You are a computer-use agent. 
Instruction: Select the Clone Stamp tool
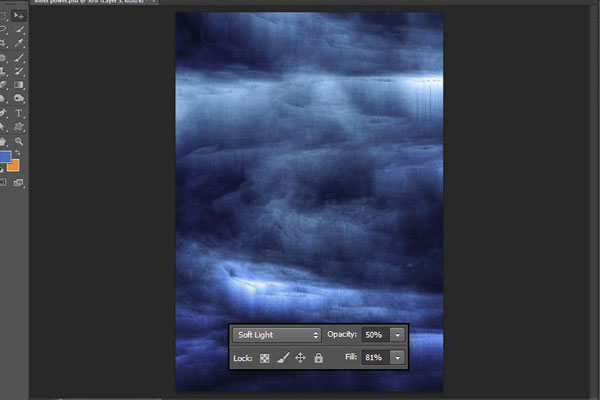[x=3, y=71]
